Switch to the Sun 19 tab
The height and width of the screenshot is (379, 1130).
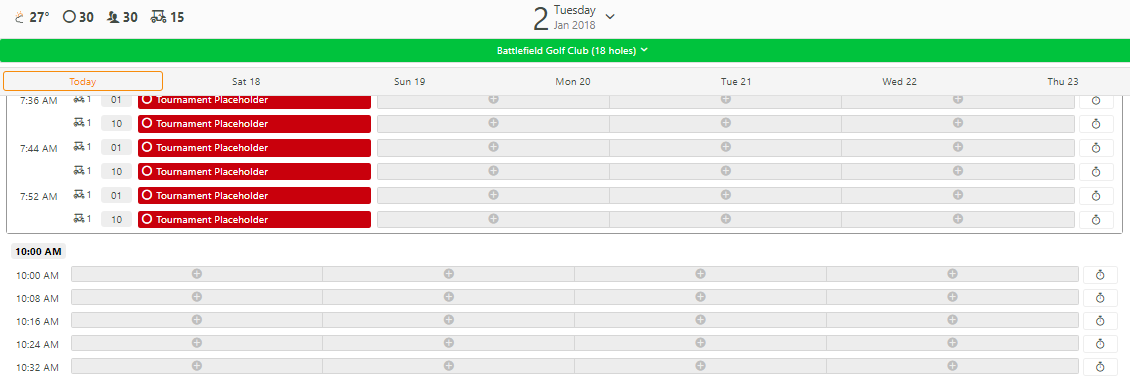pos(409,81)
